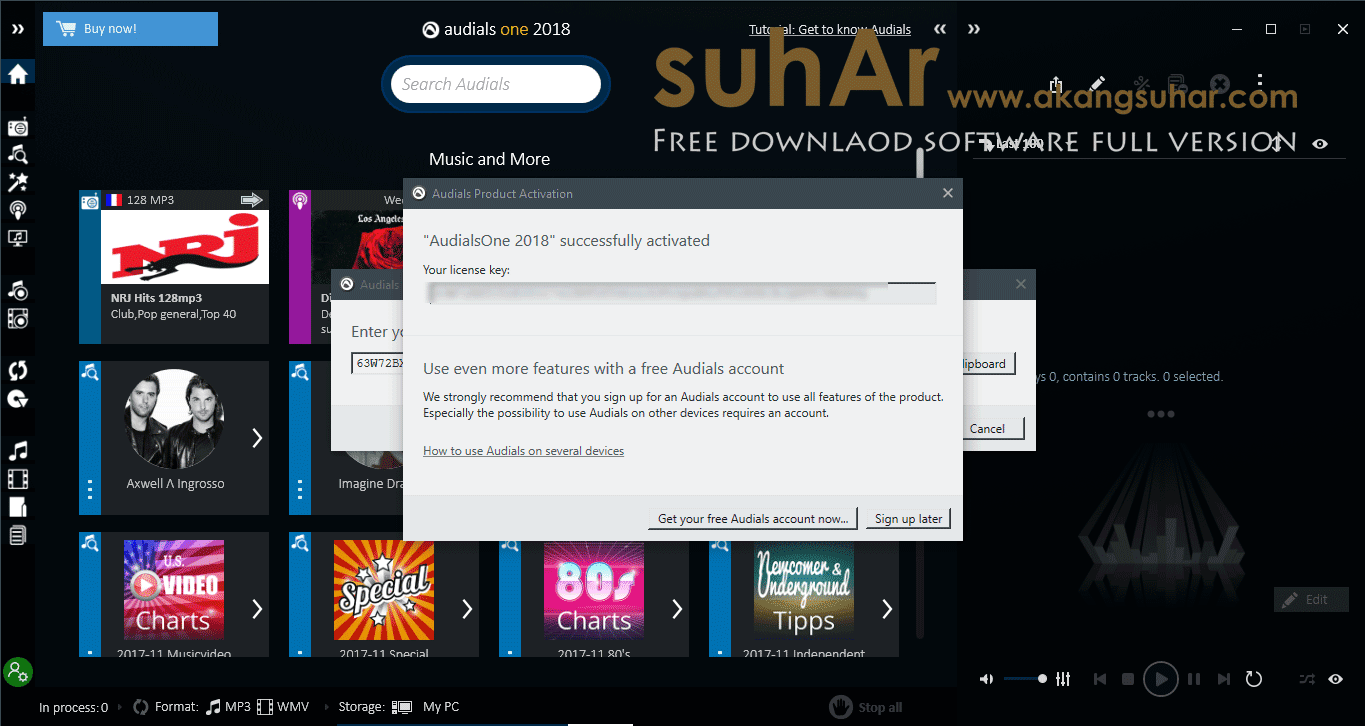Expand the left sidebar with the top double-arrow
Viewport: 1365px width, 726px height.
pyautogui.click(x=17, y=29)
